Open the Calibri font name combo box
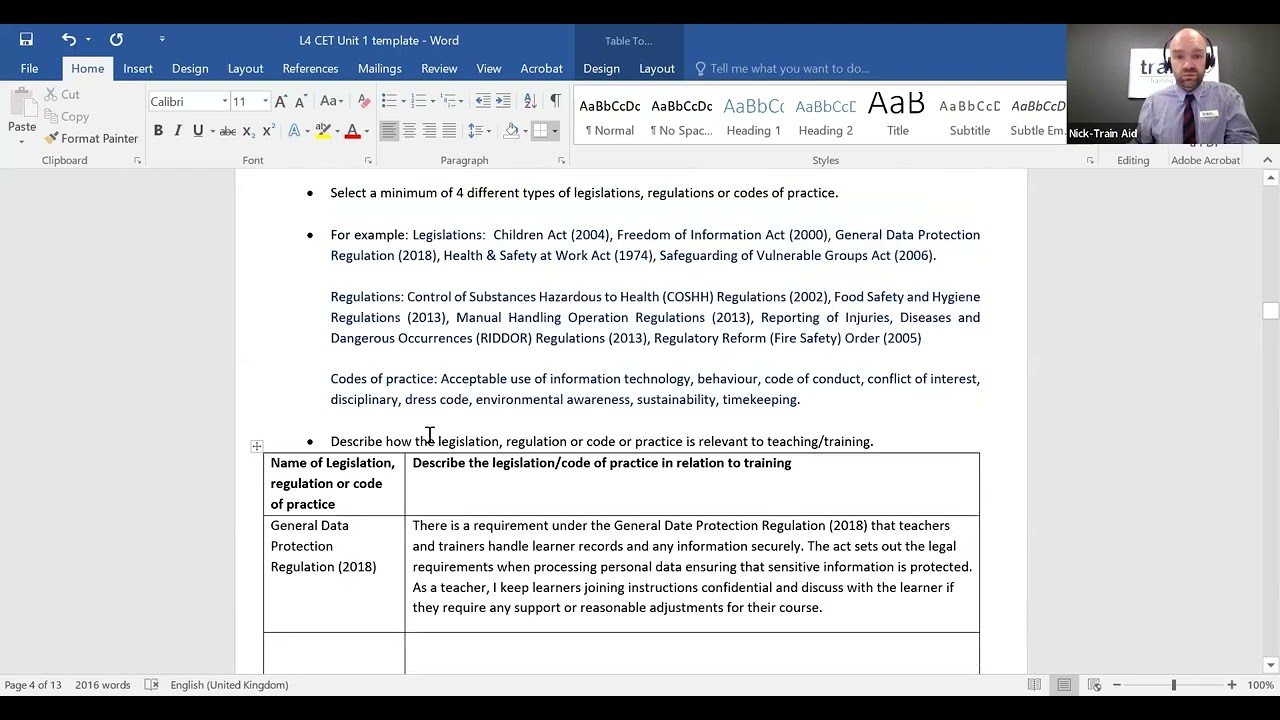Image resolution: width=1280 pixels, height=720 pixels. pos(189,101)
